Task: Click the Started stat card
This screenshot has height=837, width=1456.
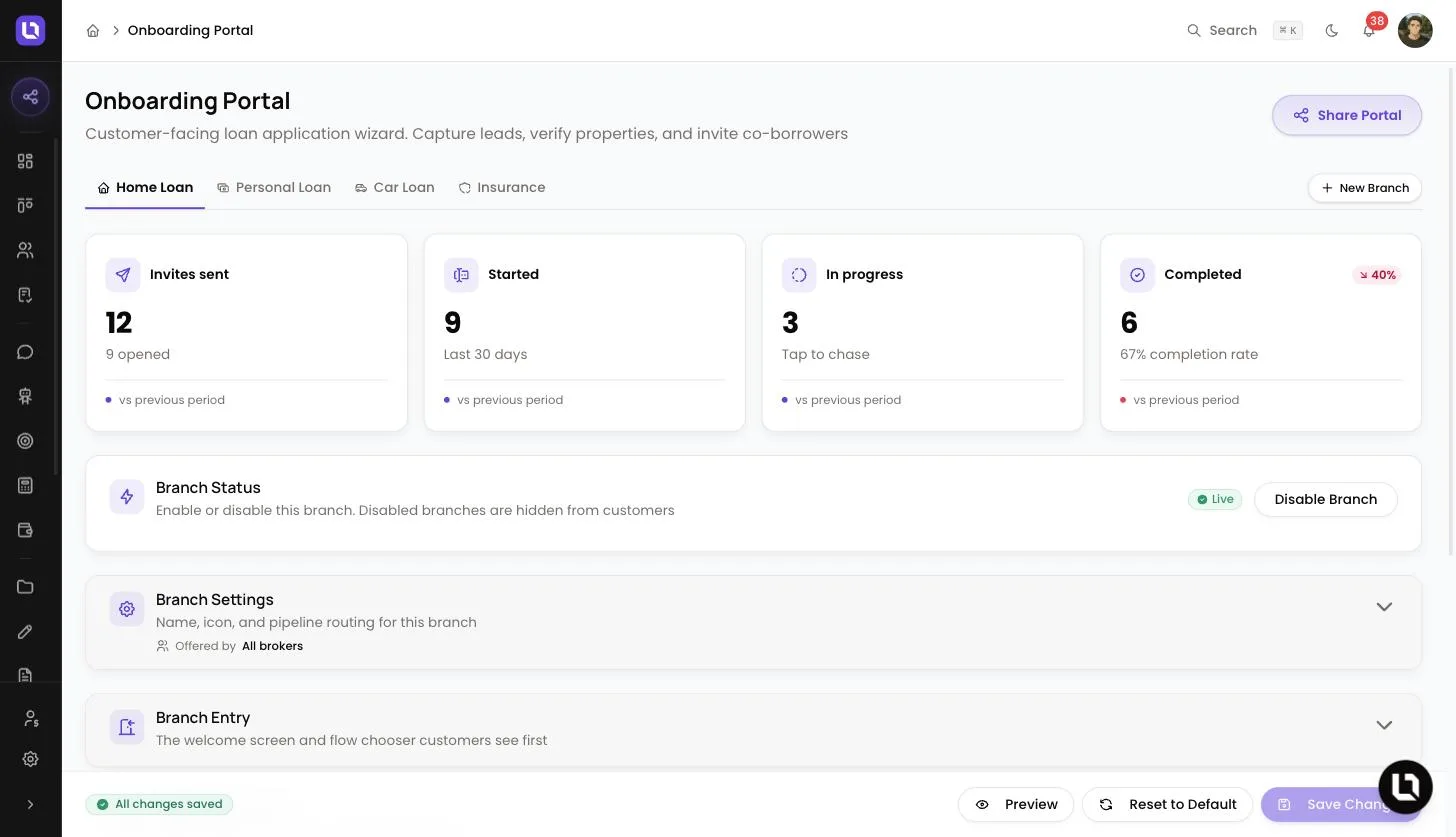Action: [x=585, y=333]
